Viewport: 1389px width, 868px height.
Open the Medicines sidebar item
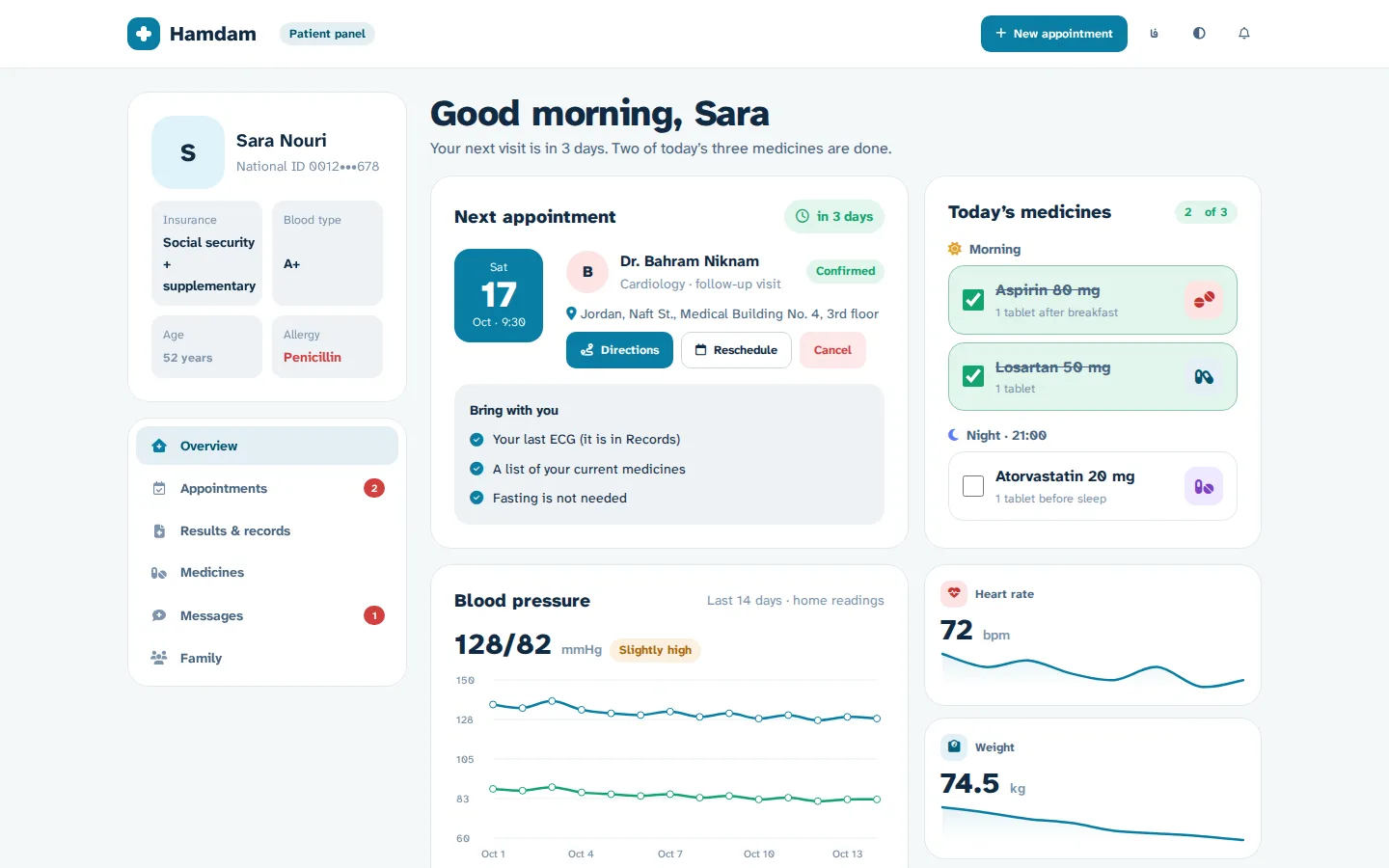[267, 573]
